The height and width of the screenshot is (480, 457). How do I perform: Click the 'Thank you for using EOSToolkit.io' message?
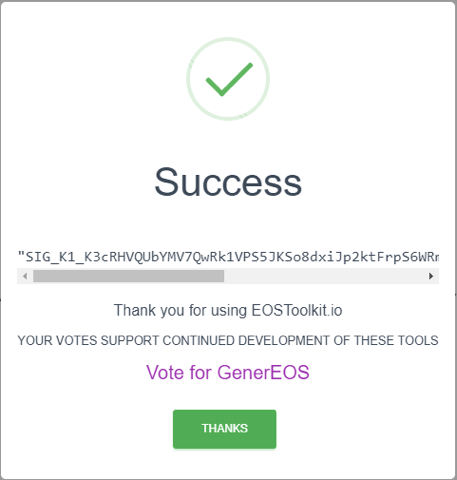click(x=228, y=310)
